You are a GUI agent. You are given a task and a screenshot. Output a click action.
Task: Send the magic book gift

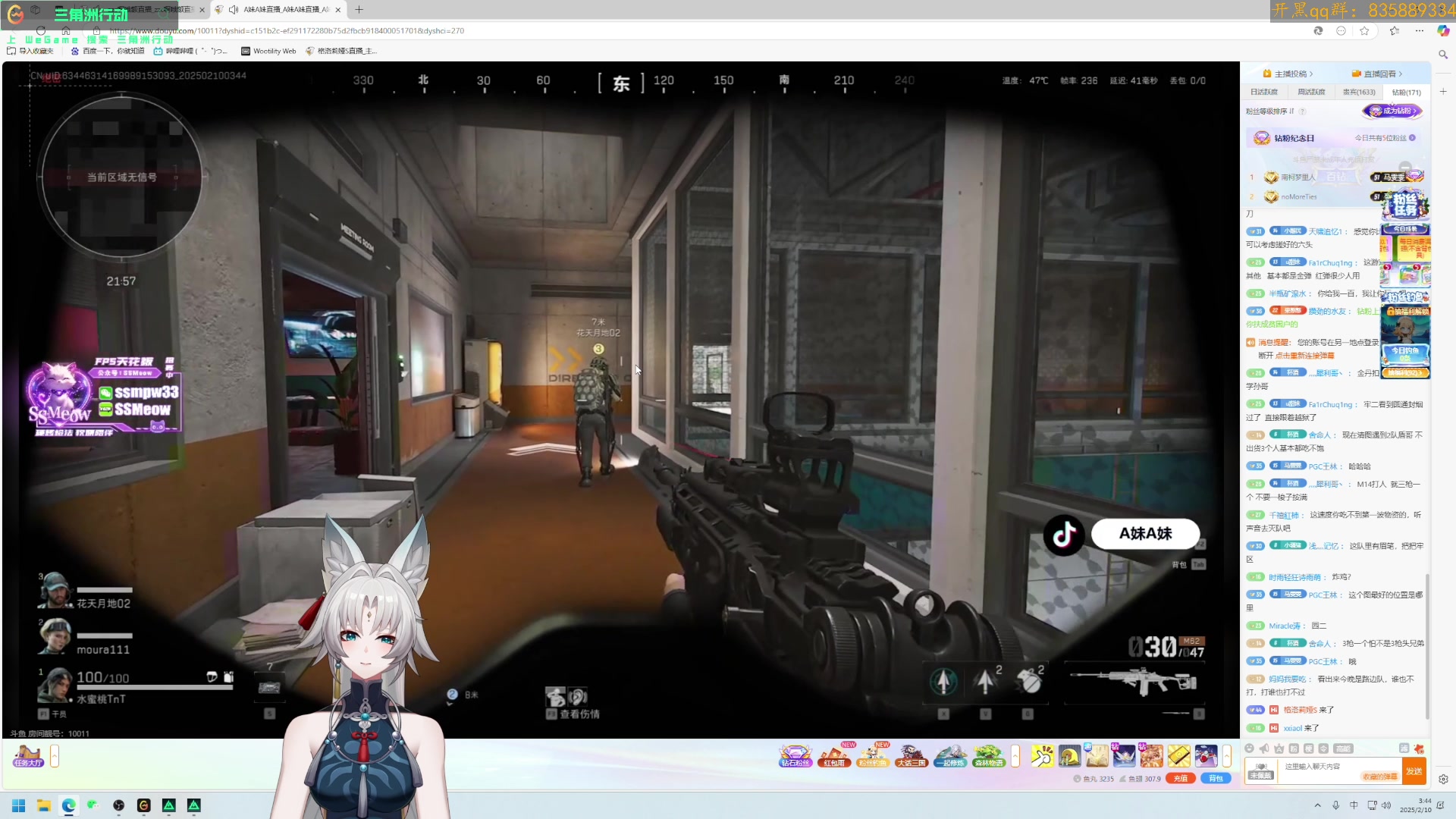[1097, 756]
